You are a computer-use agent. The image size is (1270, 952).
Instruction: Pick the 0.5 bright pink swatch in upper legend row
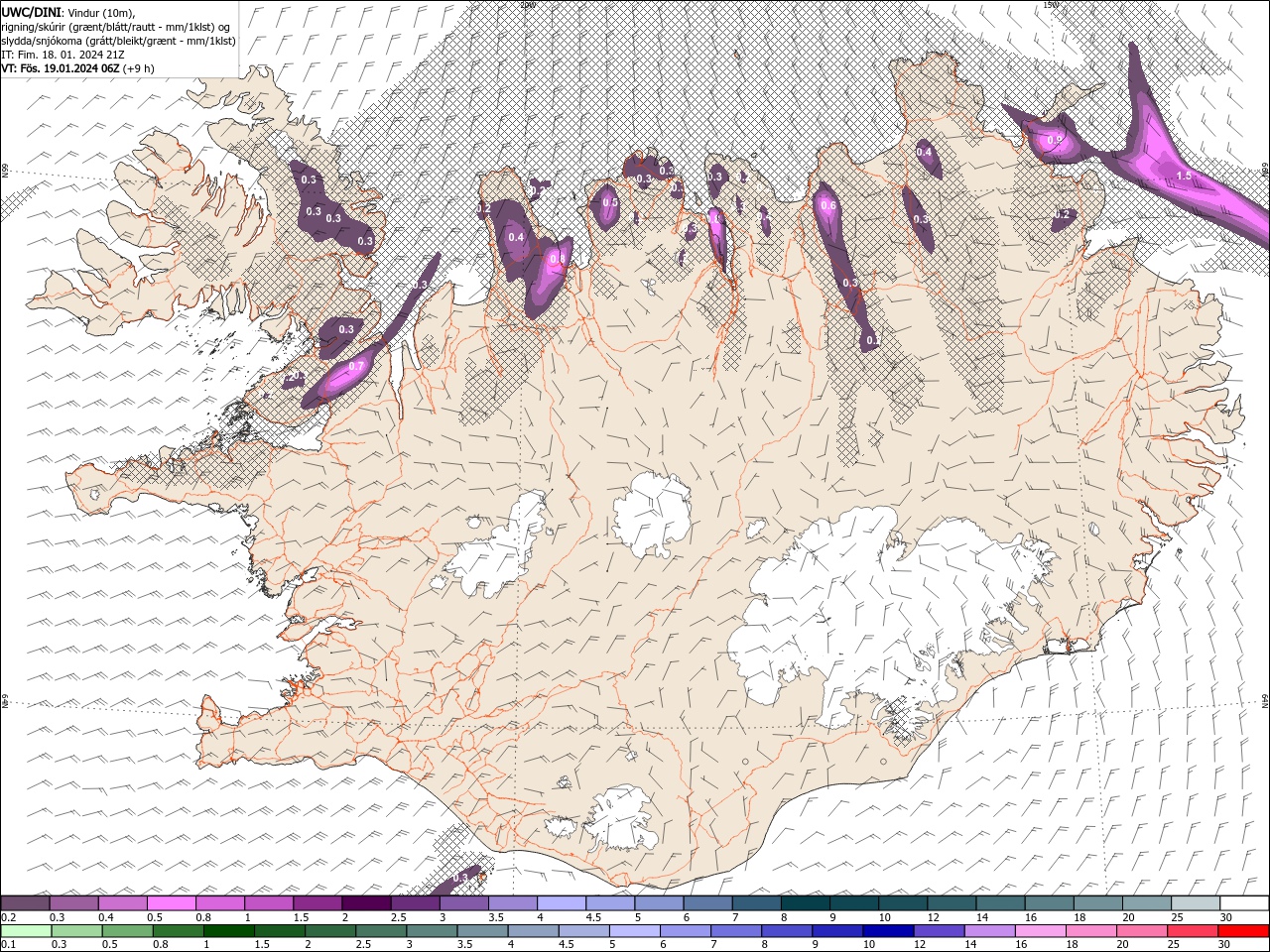pos(171,903)
